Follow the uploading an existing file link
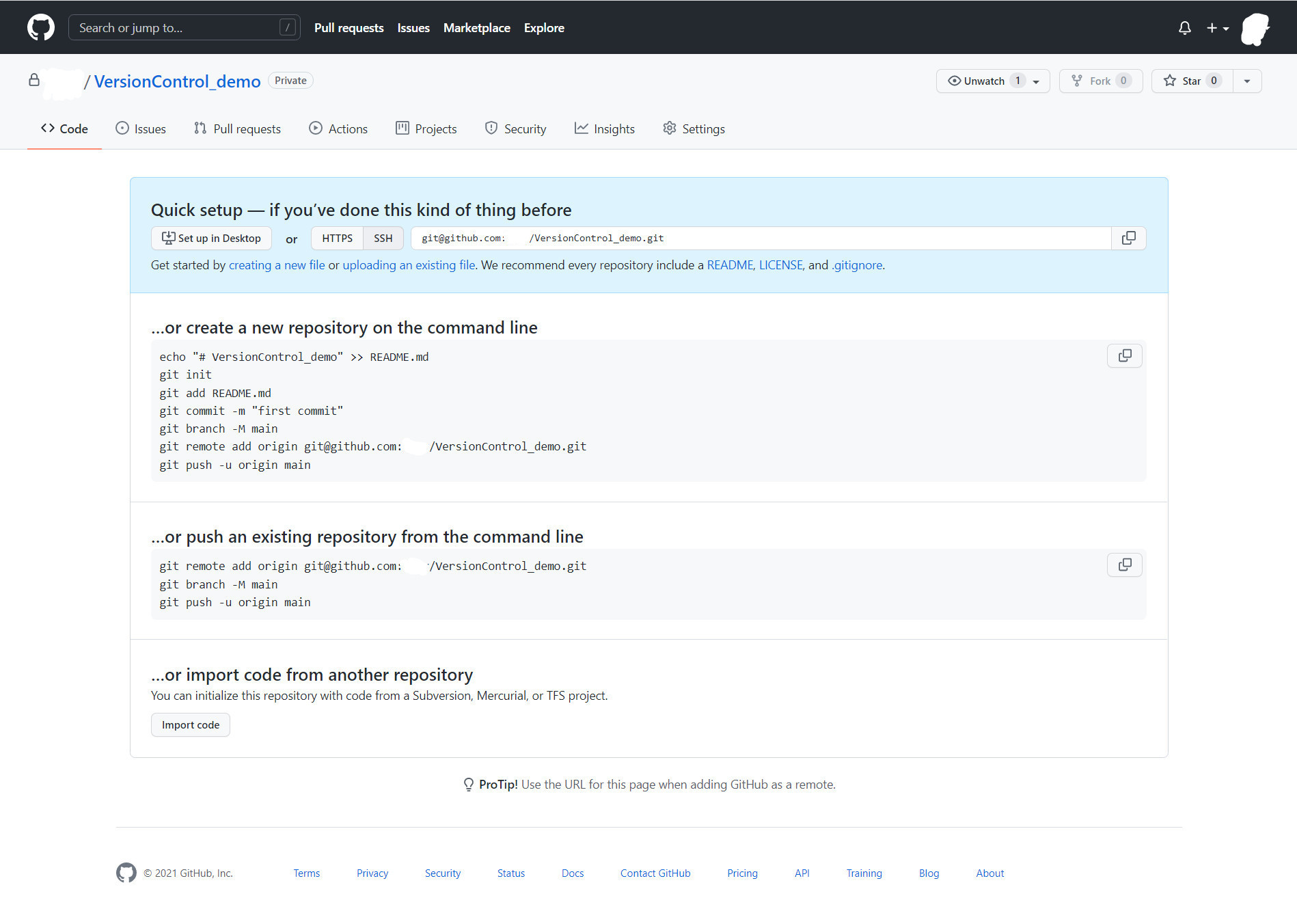Image resolution: width=1297 pixels, height=924 pixels. (x=409, y=265)
